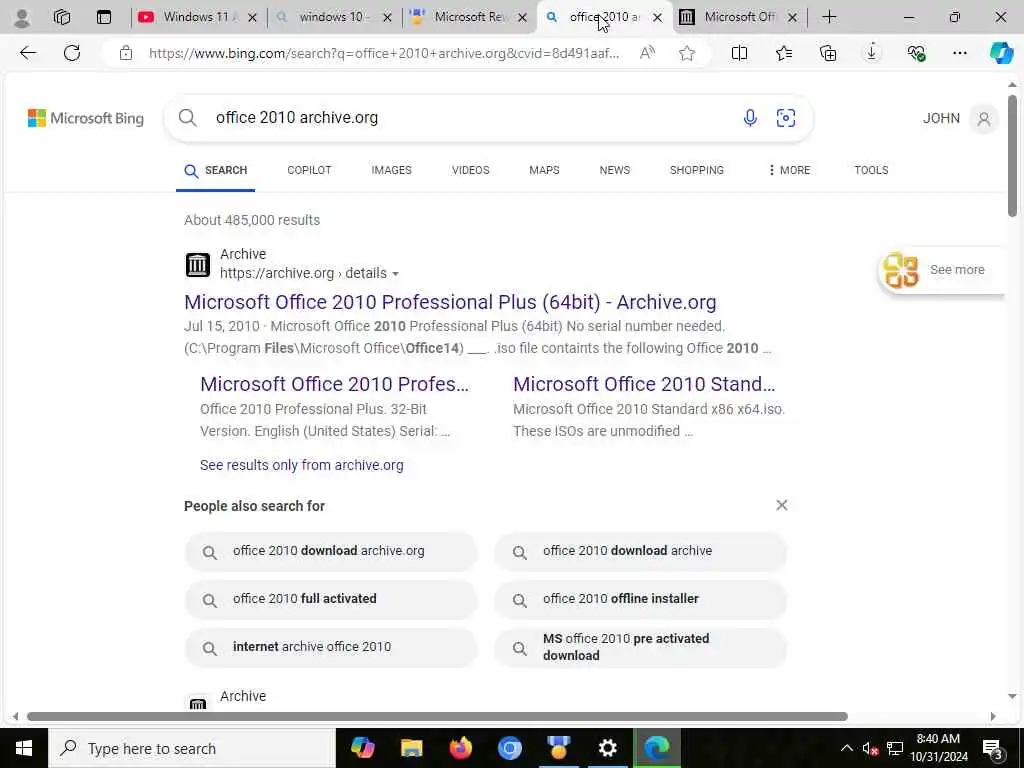The image size is (1024, 768).
Task: Expand the archive.org details dropdown arrow
Action: point(395,274)
